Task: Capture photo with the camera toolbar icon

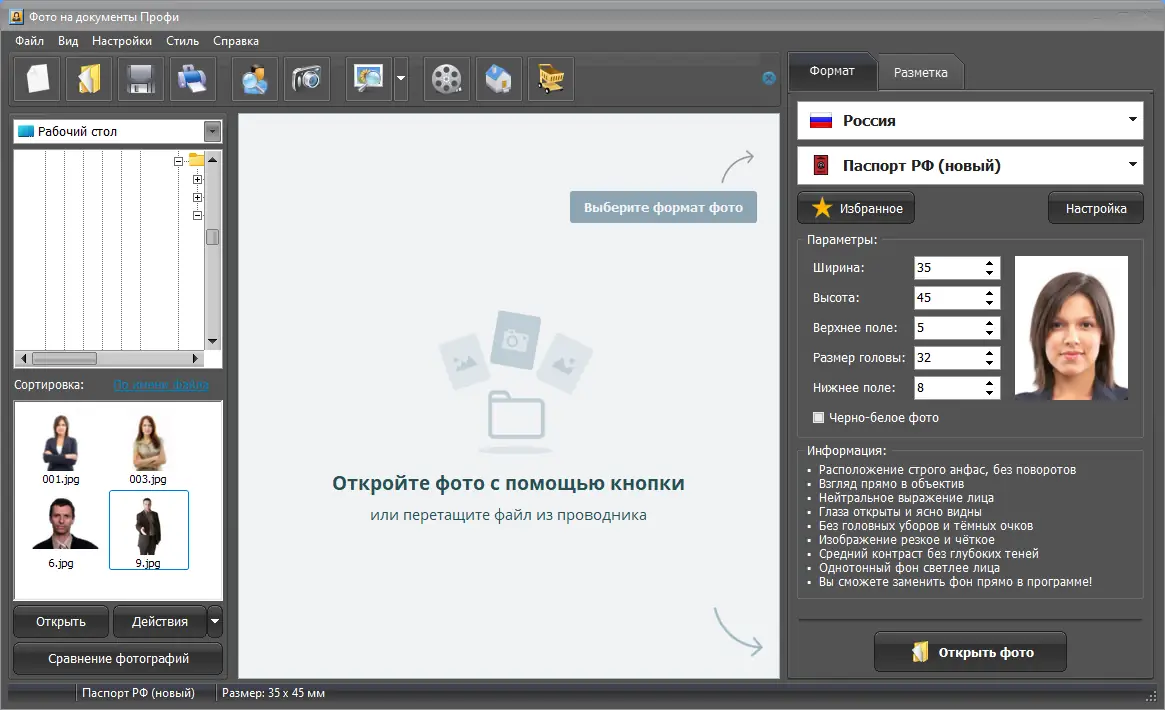Action: point(306,79)
